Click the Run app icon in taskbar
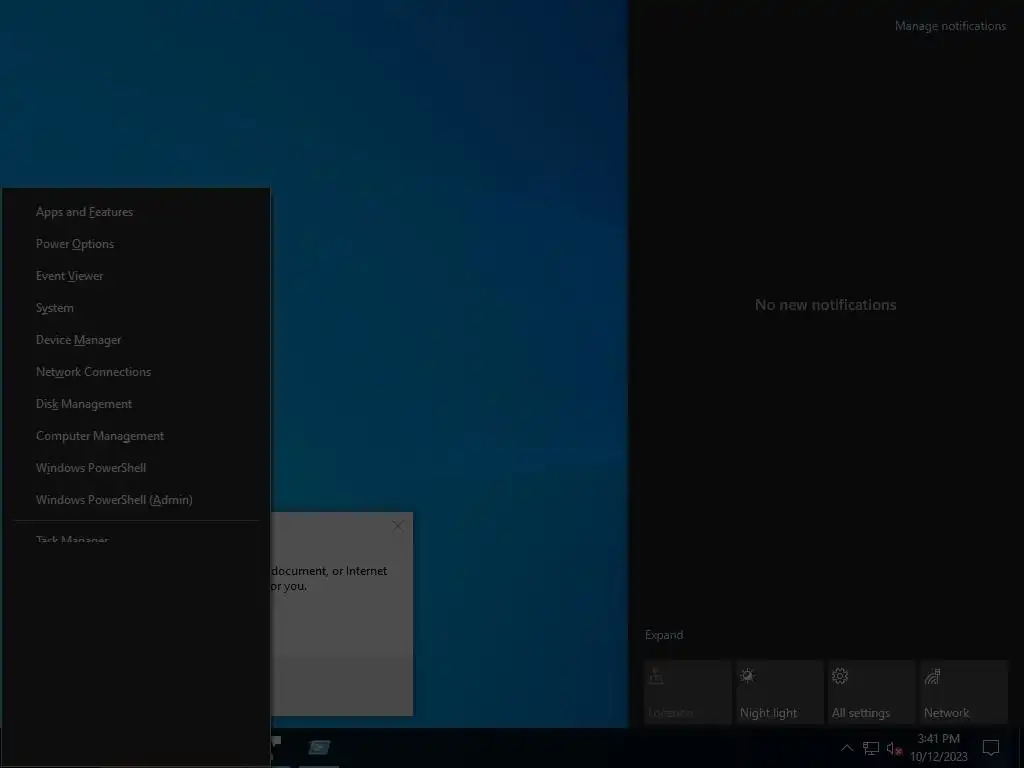This screenshot has height=768, width=1024. click(319, 748)
